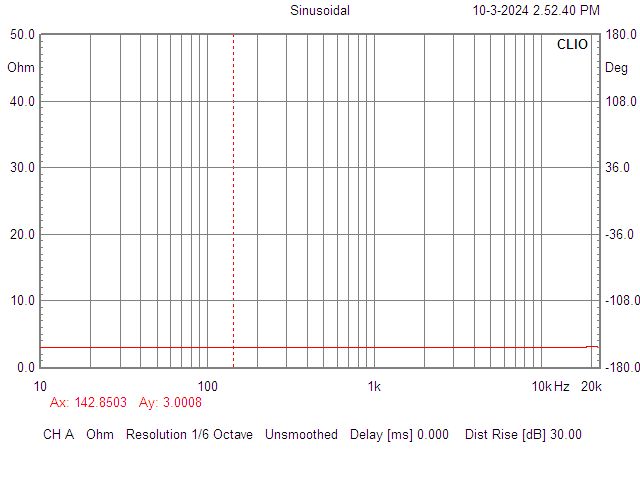Click the 100 frequency axis label
Image resolution: width=640 pixels, height=480 pixels.
(207, 387)
